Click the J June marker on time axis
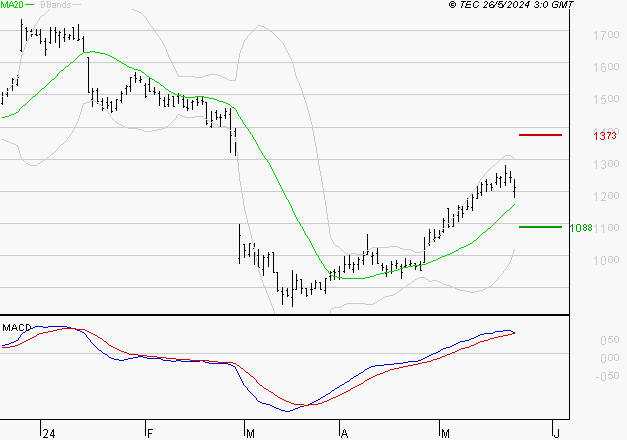The image size is (627, 440). pyautogui.click(x=556, y=434)
